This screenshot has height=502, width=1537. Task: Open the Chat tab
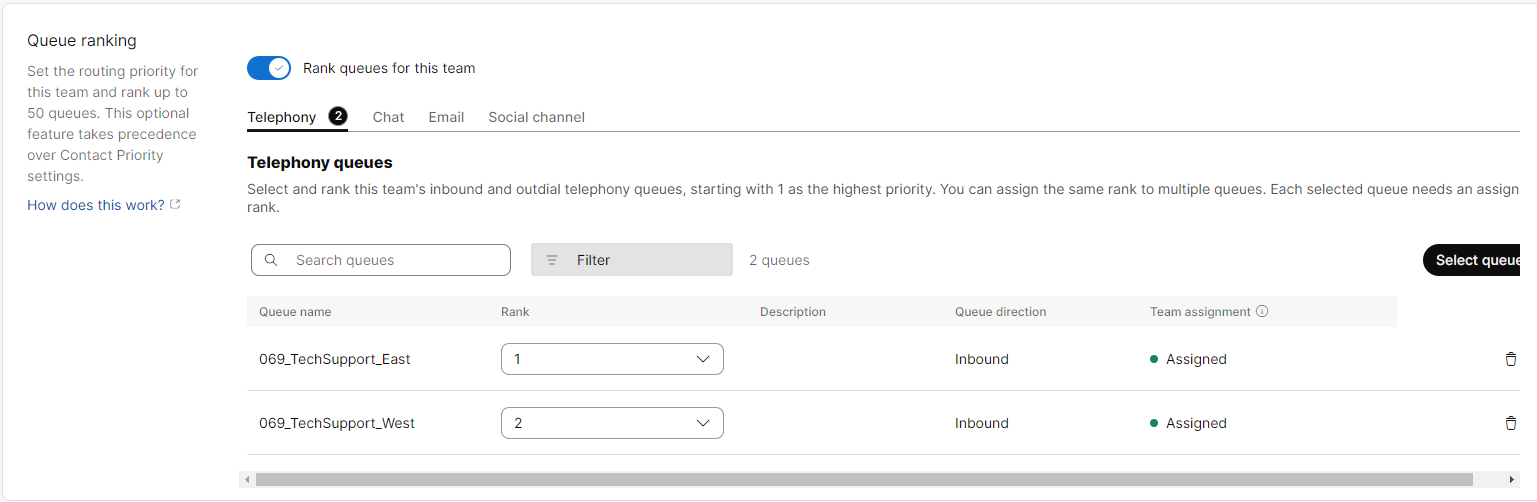point(388,117)
